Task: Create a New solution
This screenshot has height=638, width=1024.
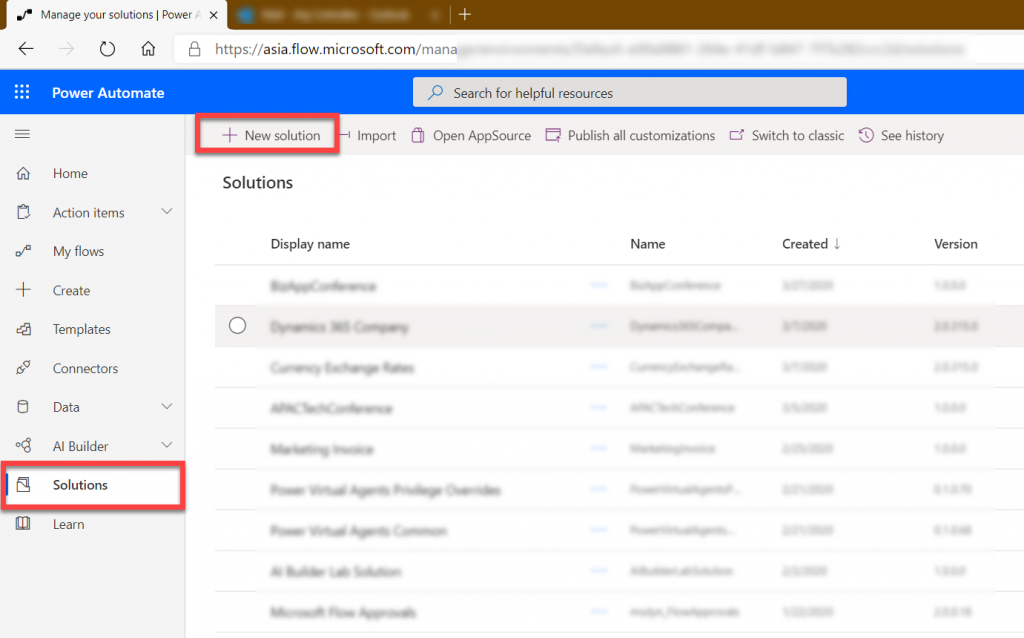Action: [x=267, y=134]
